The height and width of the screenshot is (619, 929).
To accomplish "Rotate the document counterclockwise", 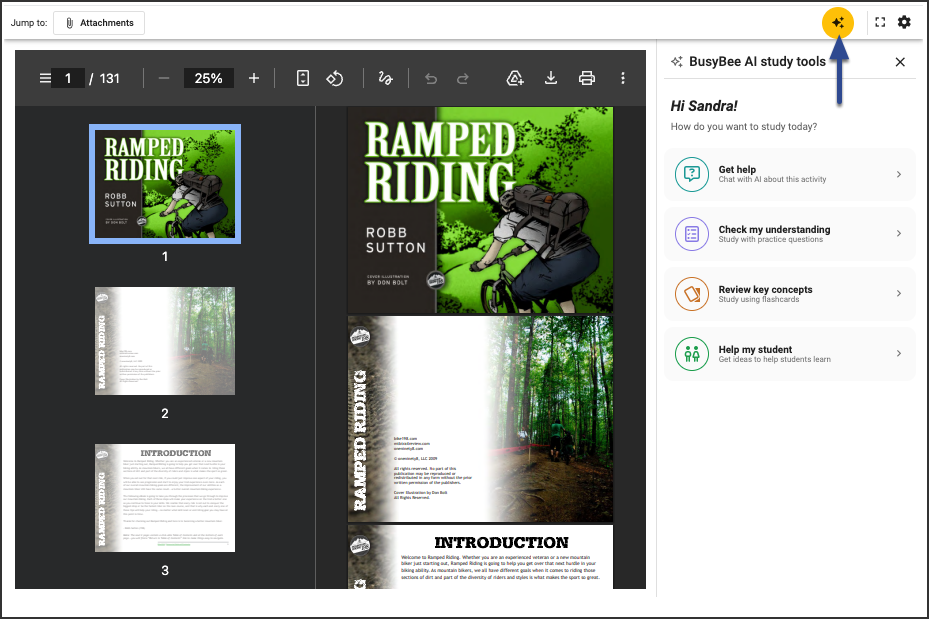I will coord(335,78).
